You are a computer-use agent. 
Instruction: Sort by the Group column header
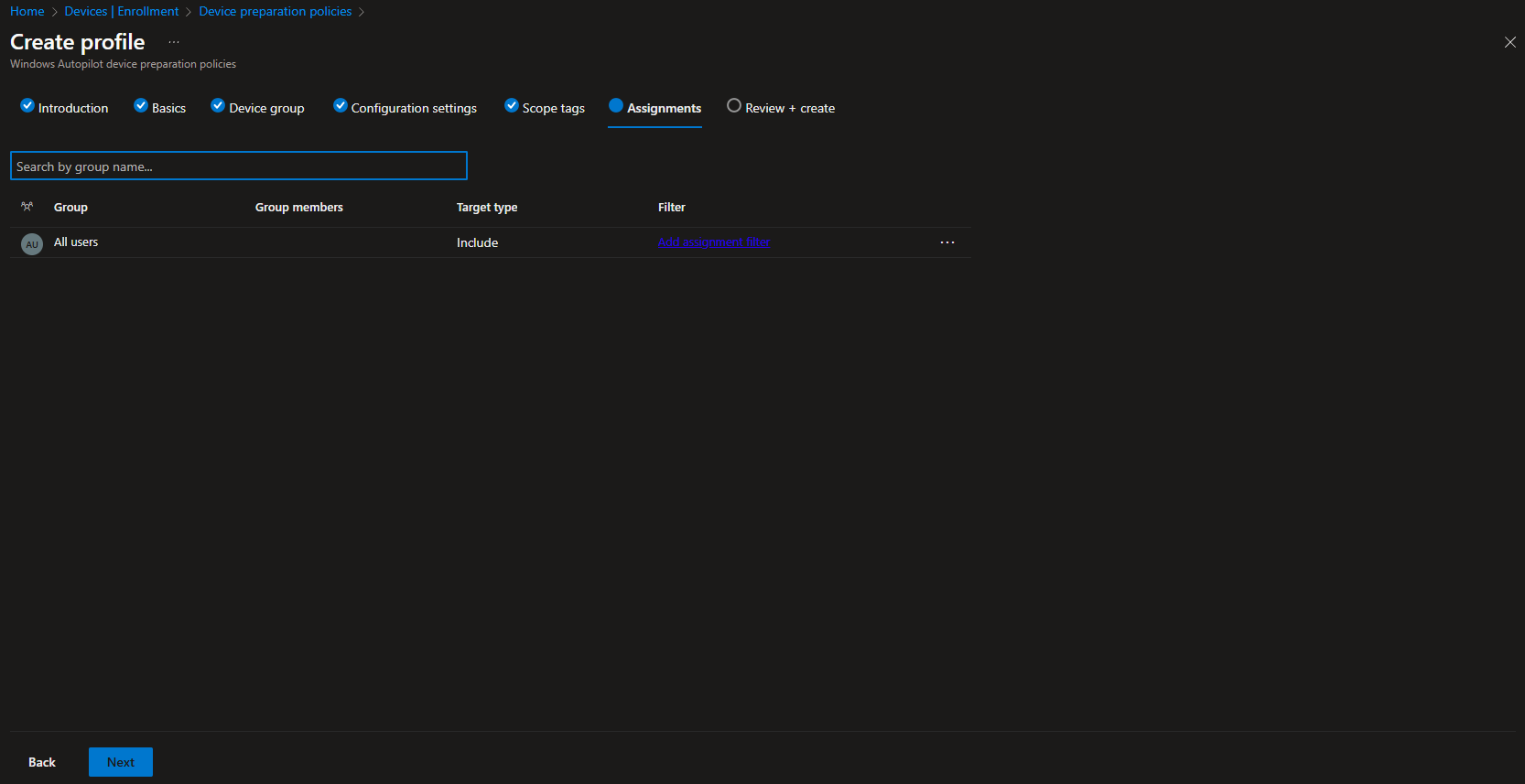[x=70, y=207]
